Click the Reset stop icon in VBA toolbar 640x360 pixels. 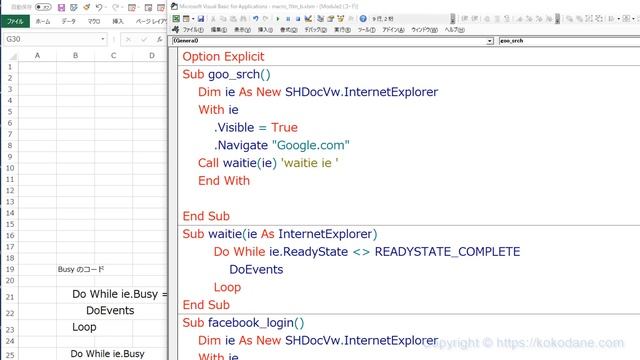[298, 19]
